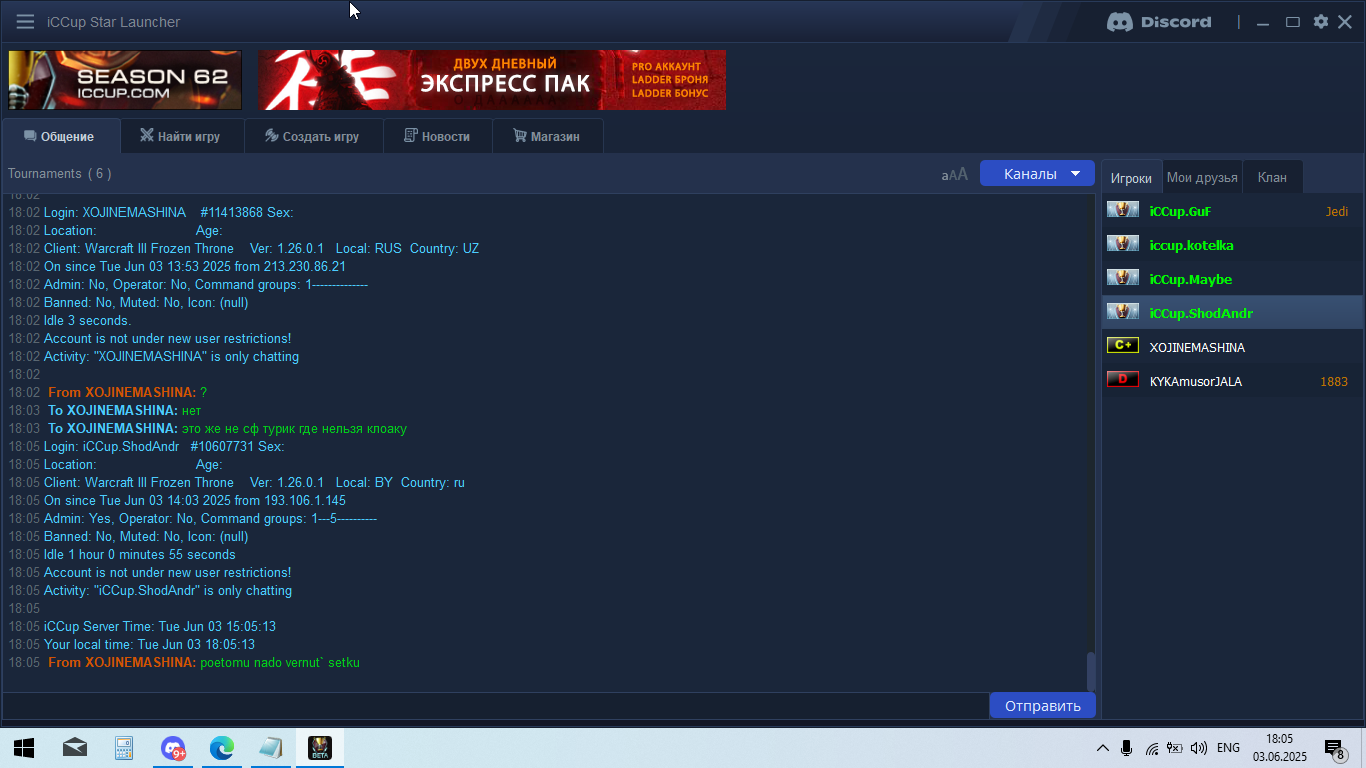The image size is (1366, 768).
Task: Open battery status tray icon
Action: [1175, 748]
